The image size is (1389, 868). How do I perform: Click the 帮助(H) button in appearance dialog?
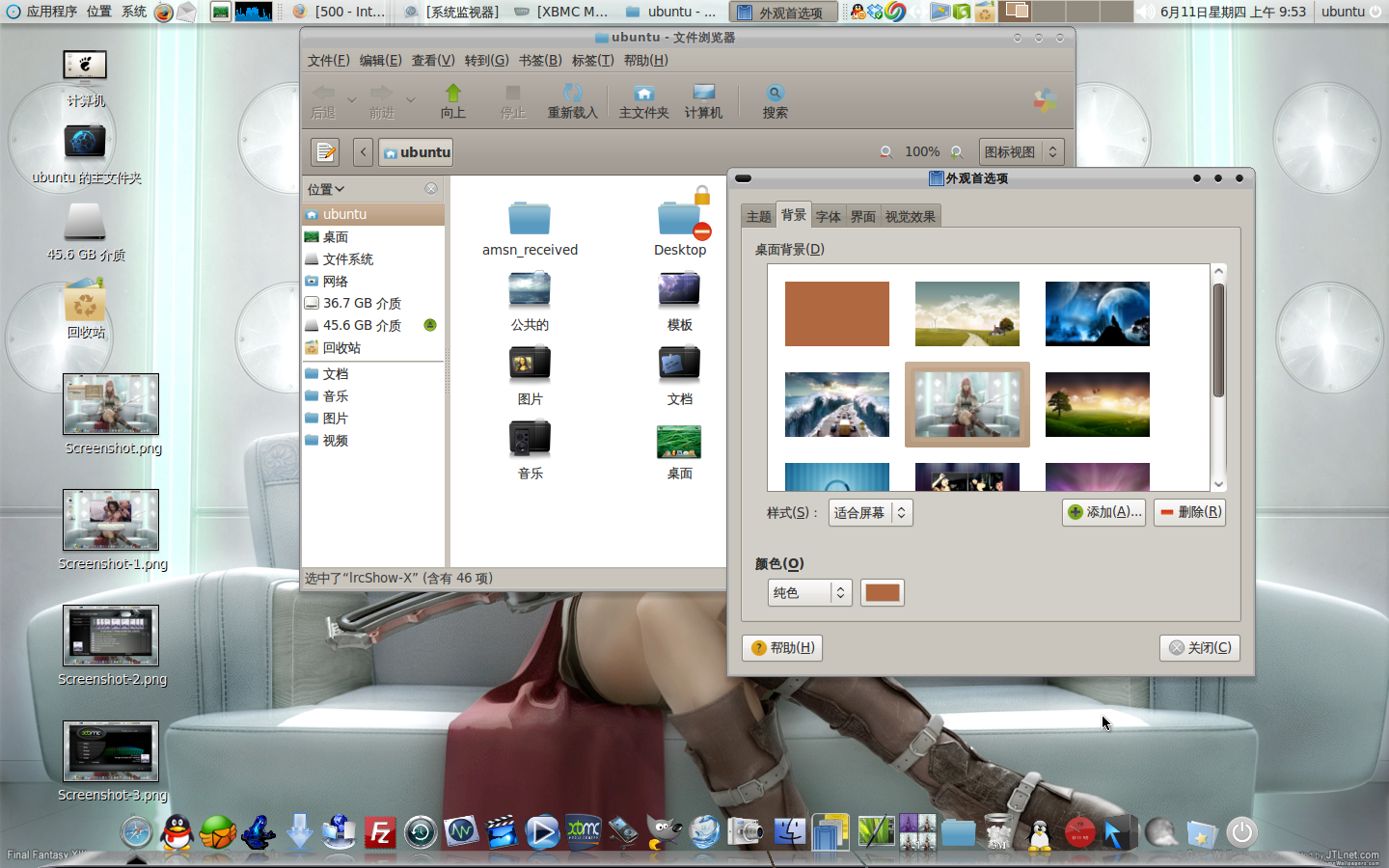pos(782,648)
